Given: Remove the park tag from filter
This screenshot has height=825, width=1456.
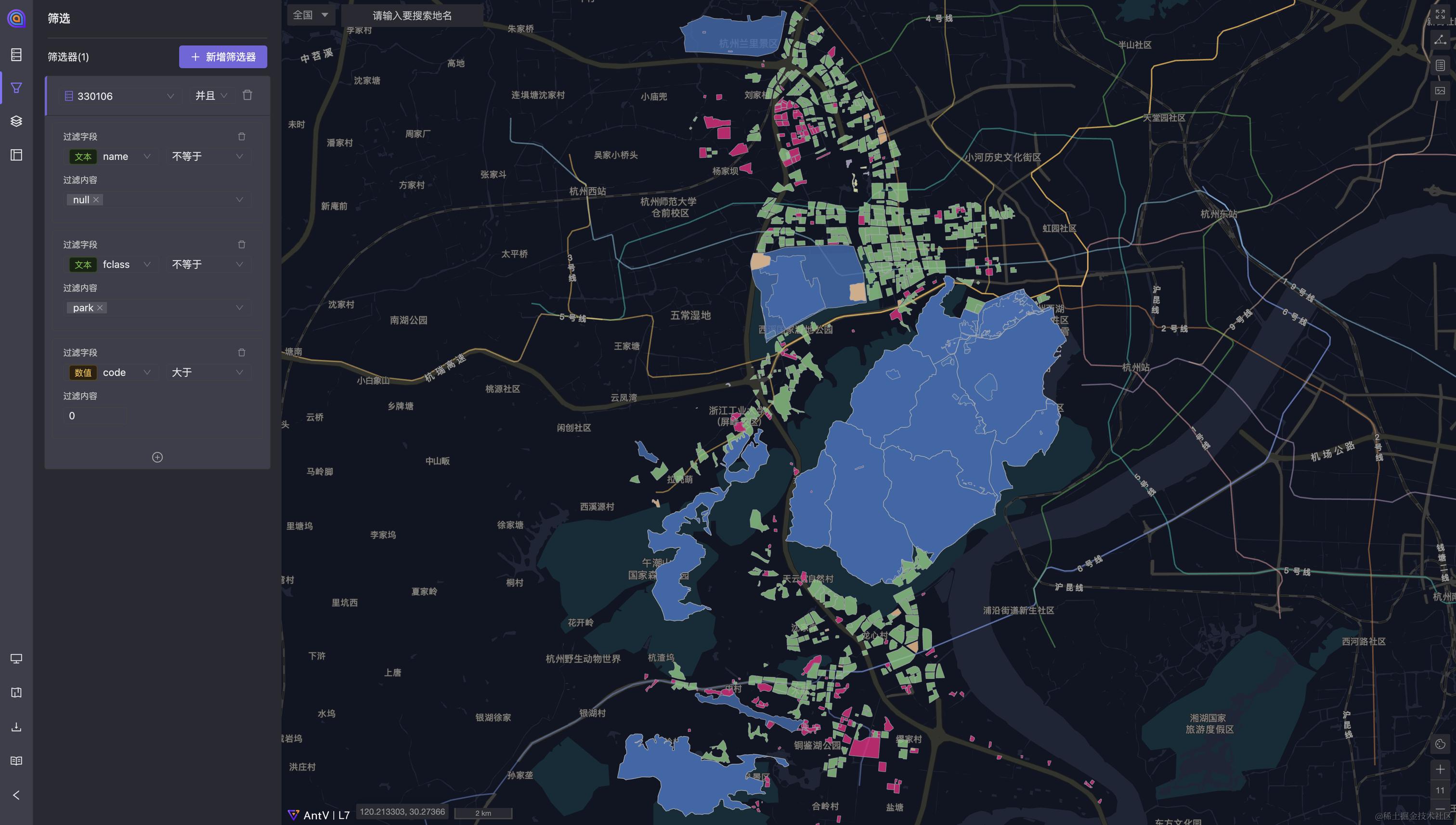Looking at the screenshot, I should click(x=100, y=308).
